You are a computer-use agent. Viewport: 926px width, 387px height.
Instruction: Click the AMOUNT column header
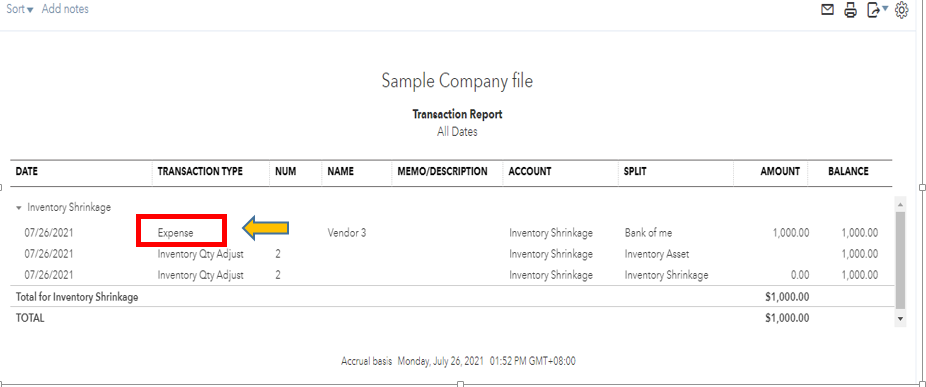click(x=780, y=171)
